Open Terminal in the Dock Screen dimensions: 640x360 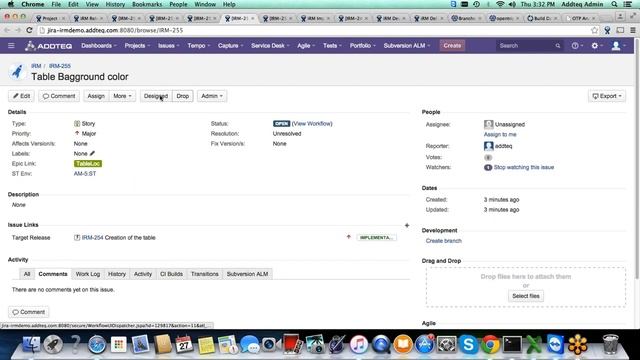click(512, 344)
